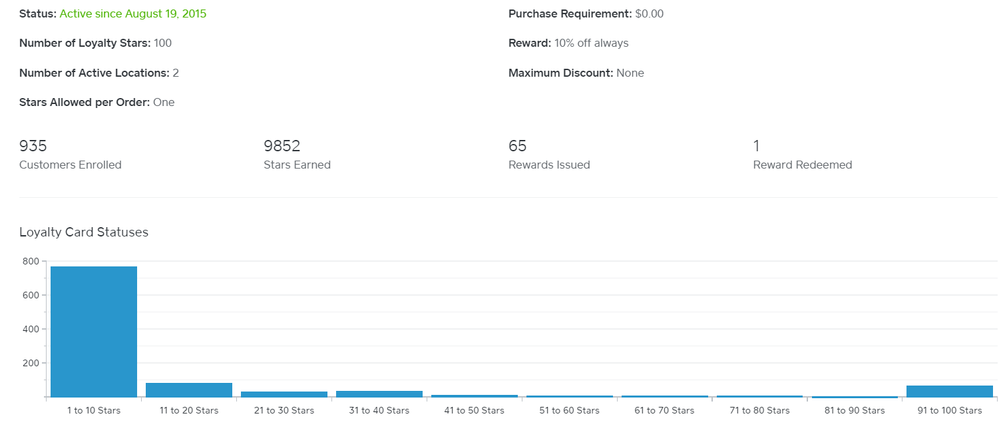Click the 9852 Stars Earned stat
999x431 pixels.
pos(297,154)
